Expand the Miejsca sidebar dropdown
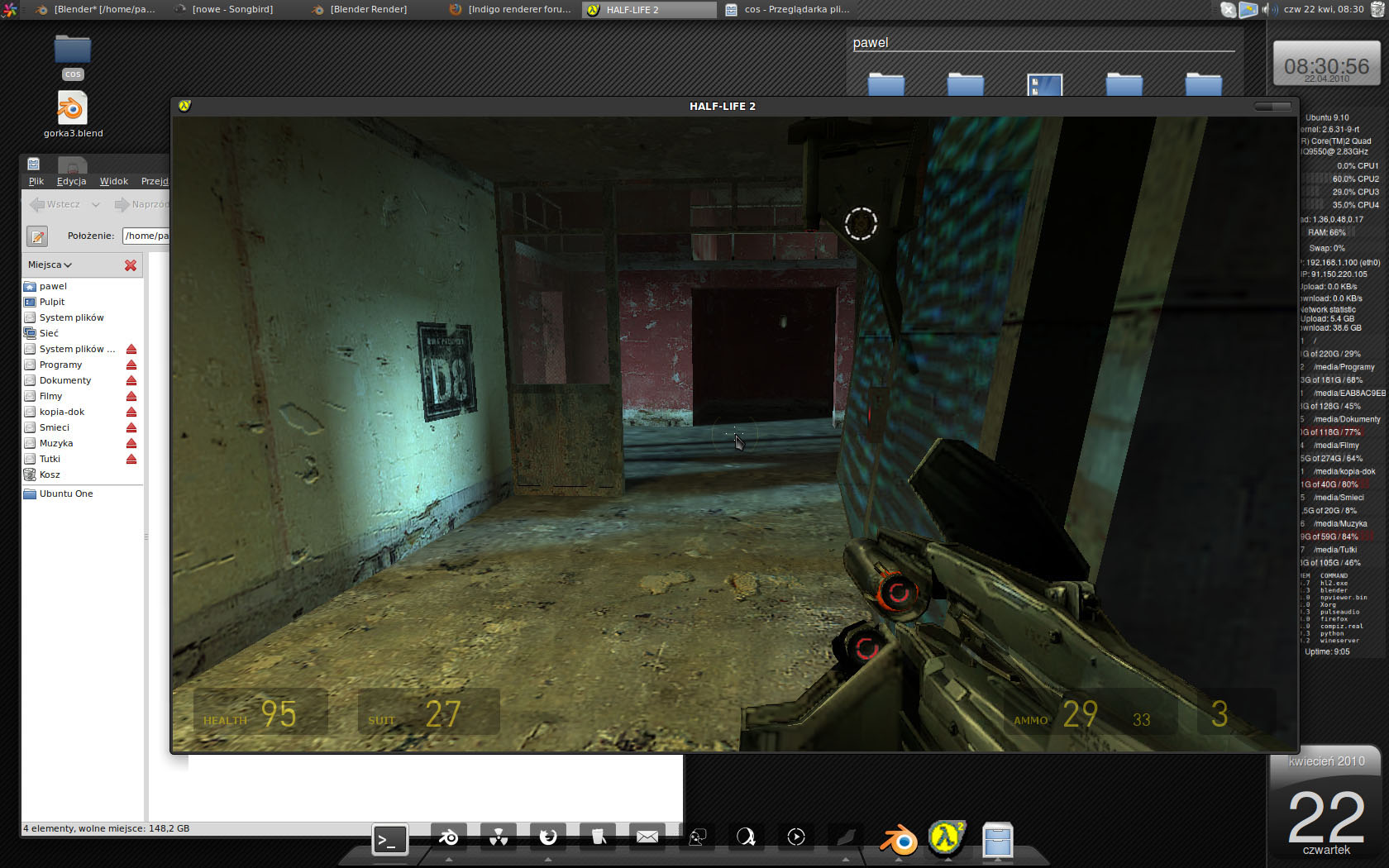The image size is (1389, 868). 50,265
